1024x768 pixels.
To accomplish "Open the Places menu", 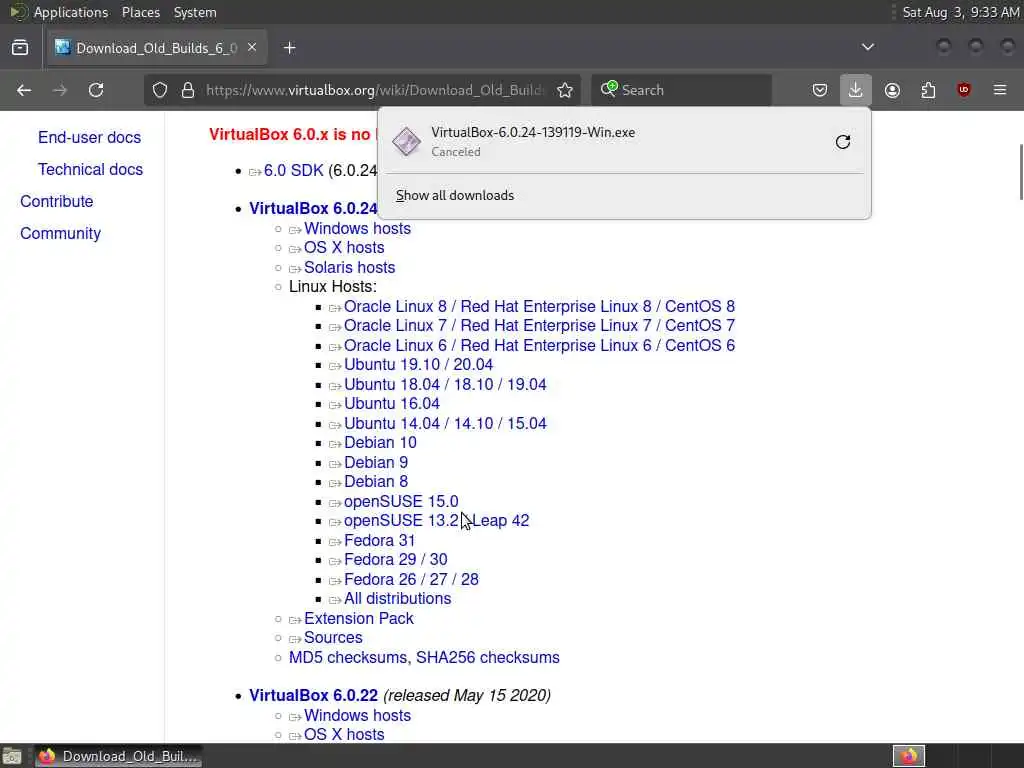I will click(x=141, y=12).
